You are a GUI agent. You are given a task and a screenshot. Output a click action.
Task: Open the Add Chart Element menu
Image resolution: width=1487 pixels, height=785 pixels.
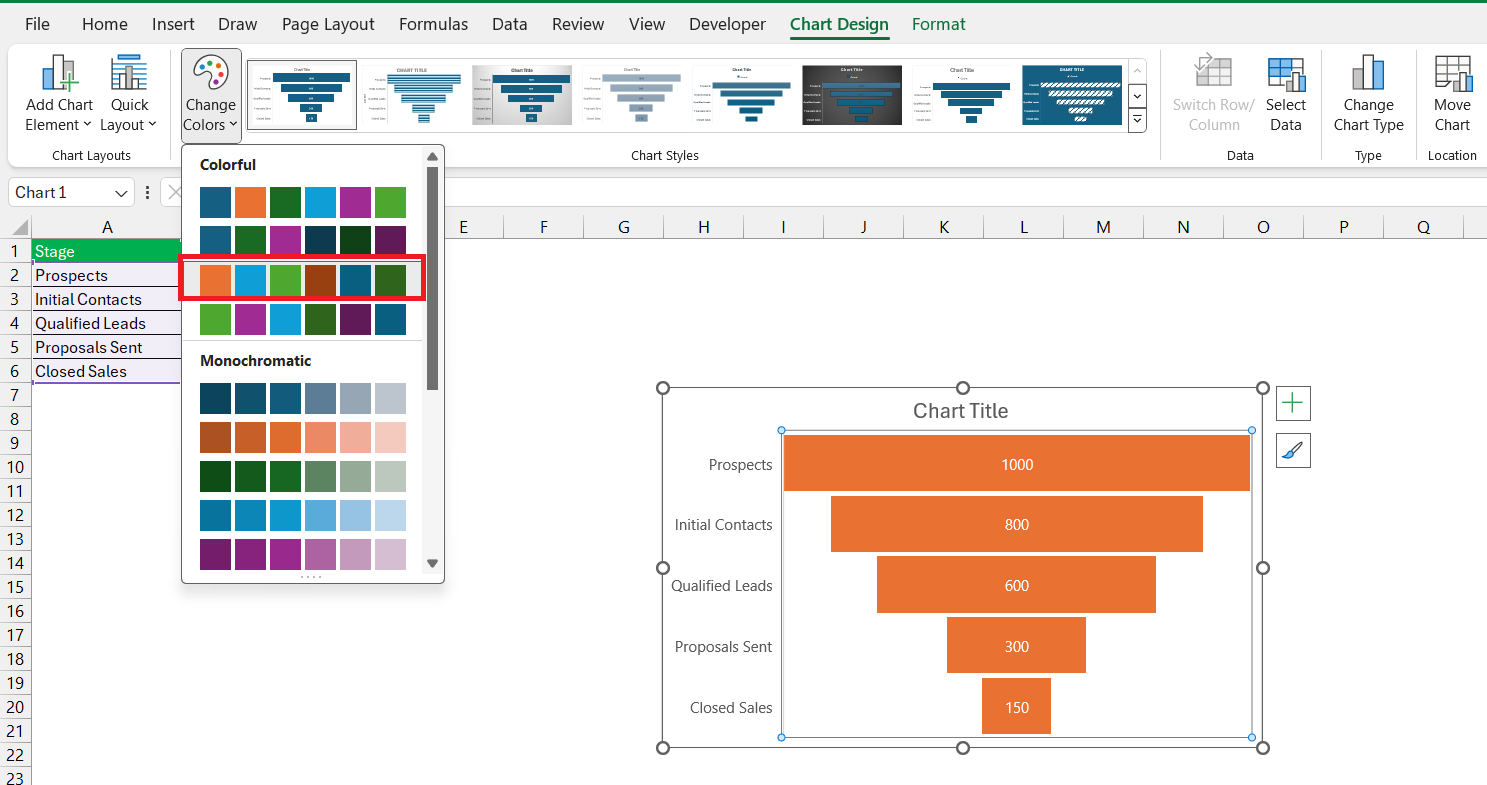59,94
